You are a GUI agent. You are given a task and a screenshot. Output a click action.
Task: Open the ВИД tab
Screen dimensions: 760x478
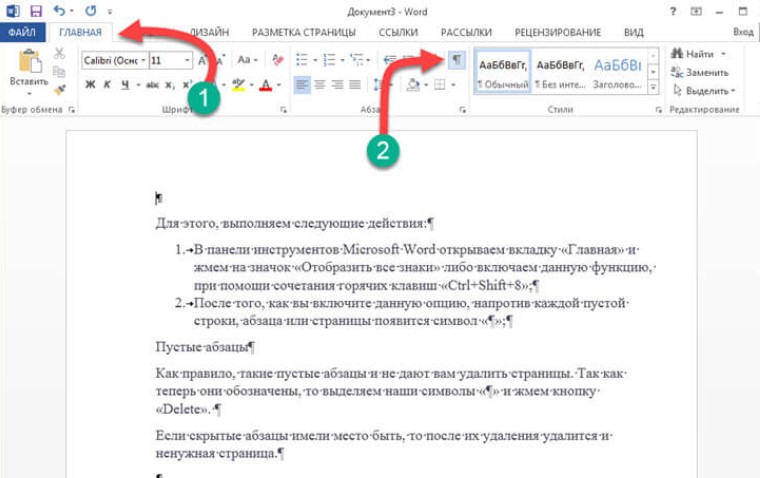pos(633,32)
